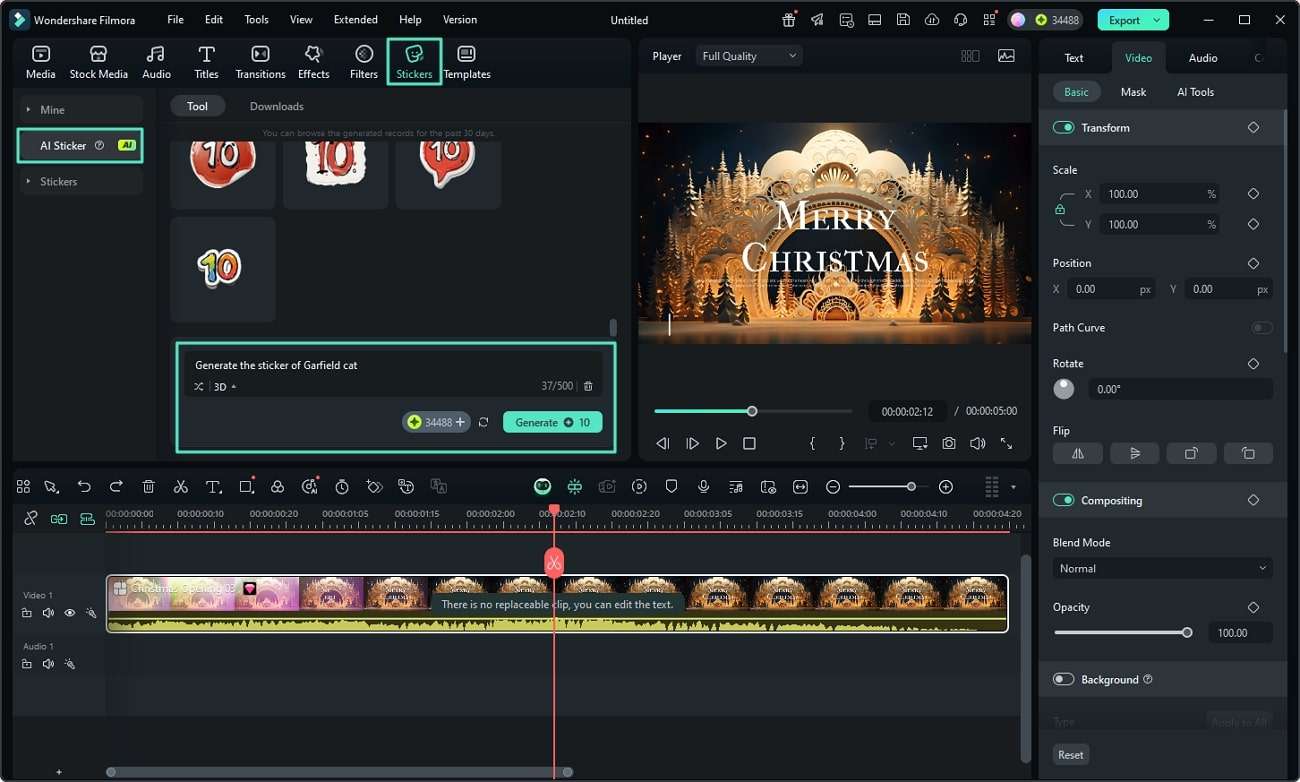Toggle the Compositing switch
This screenshot has height=782, width=1300.
pyautogui.click(x=1064, y=500)
